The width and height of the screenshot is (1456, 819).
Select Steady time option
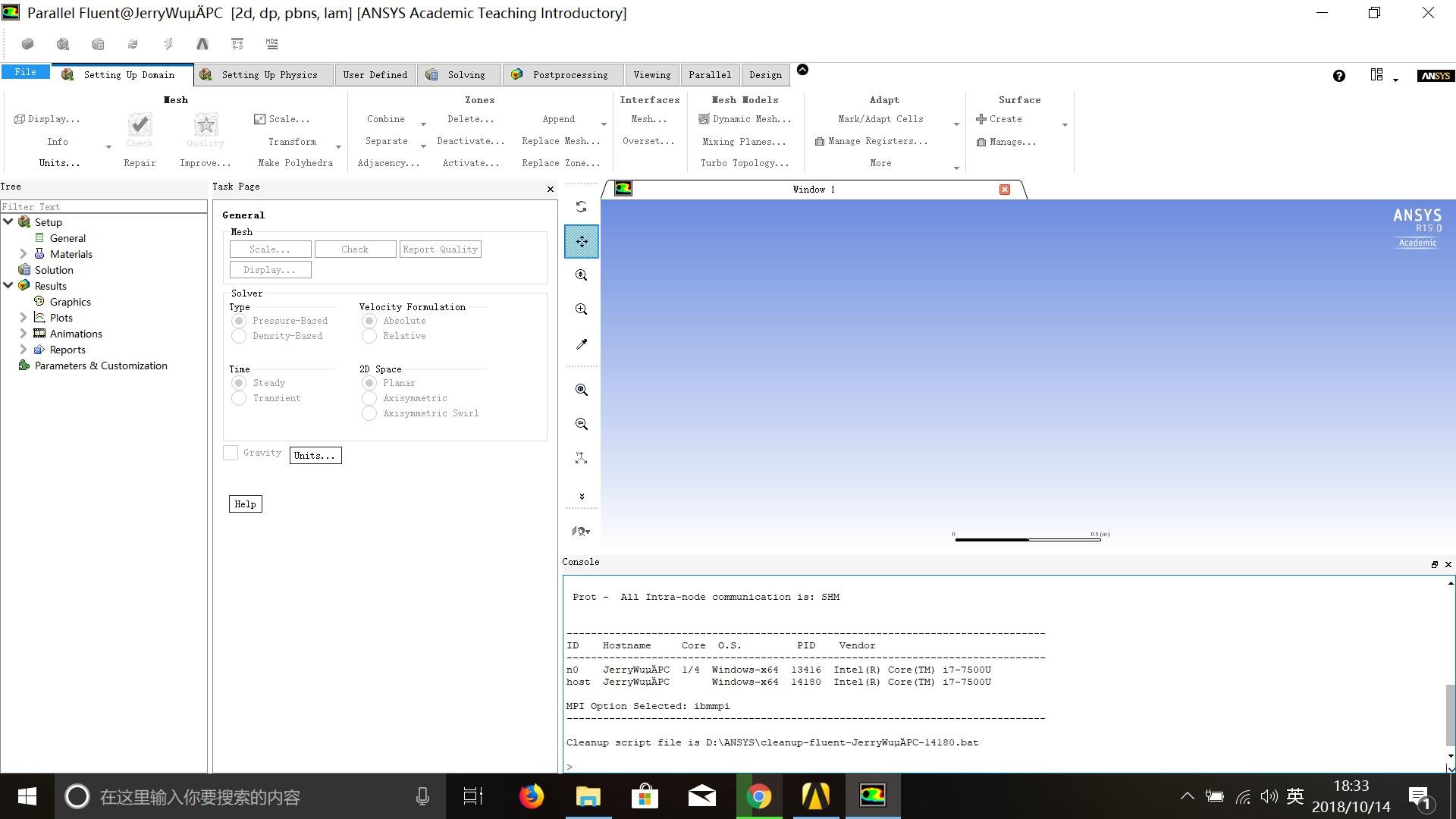pos(239,383)
